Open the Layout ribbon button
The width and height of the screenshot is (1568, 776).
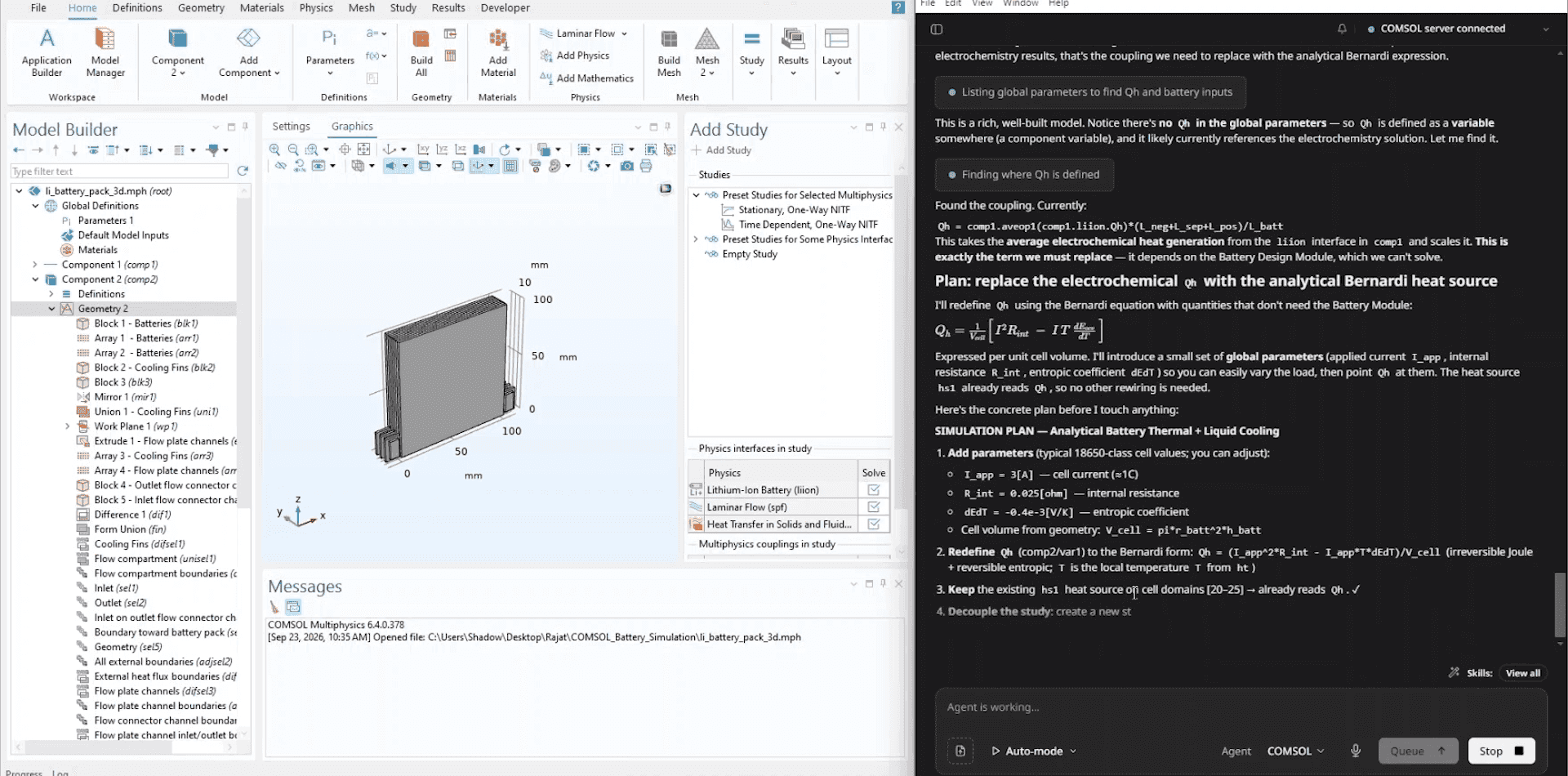click(x=836, y=52)
